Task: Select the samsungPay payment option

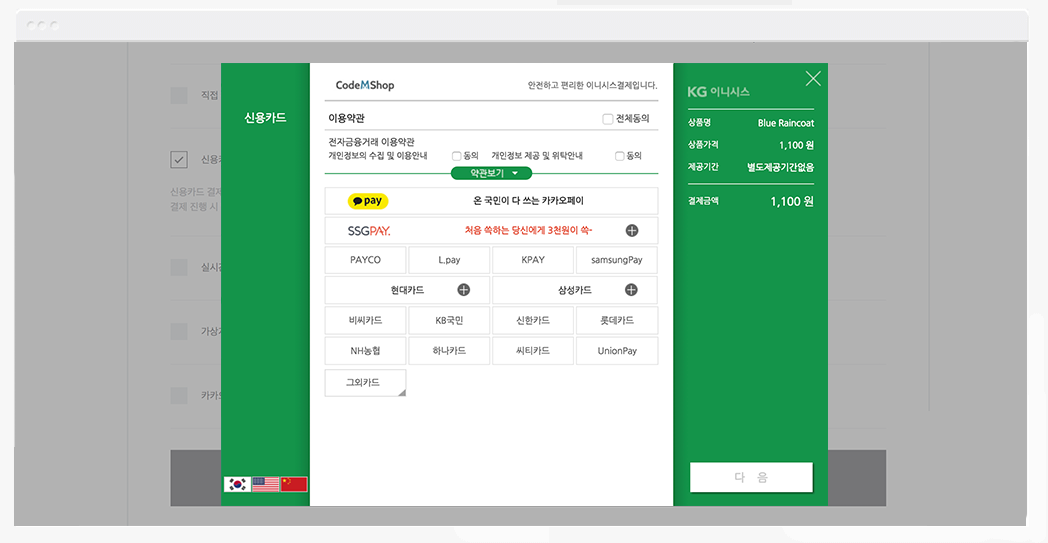Action: (617, 260)
